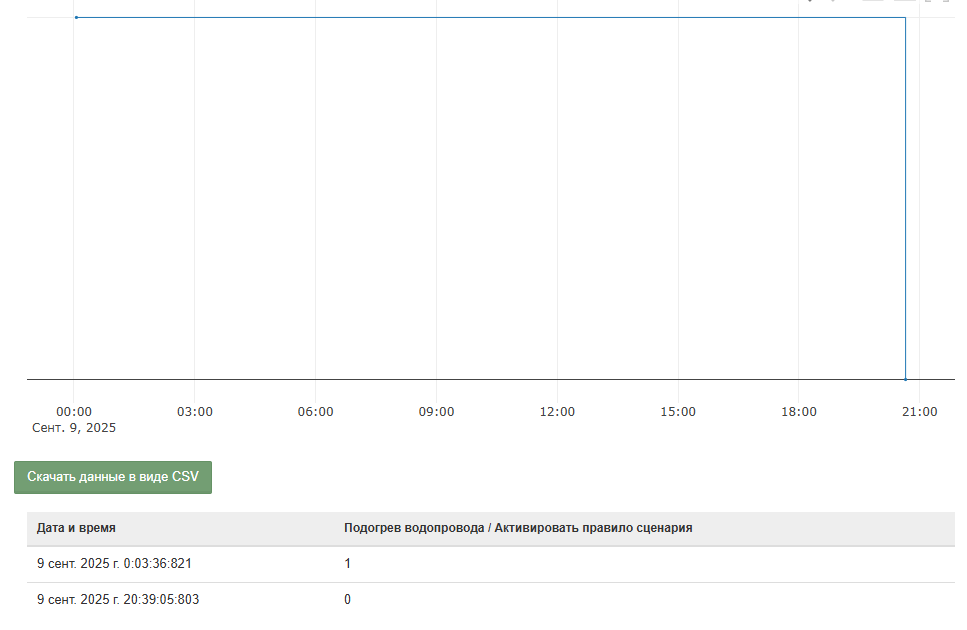Image resolution: width=967 pixels, height=630 pixels.
Task: Click the 03:00 time axis label
Action: tap(195, 412)
